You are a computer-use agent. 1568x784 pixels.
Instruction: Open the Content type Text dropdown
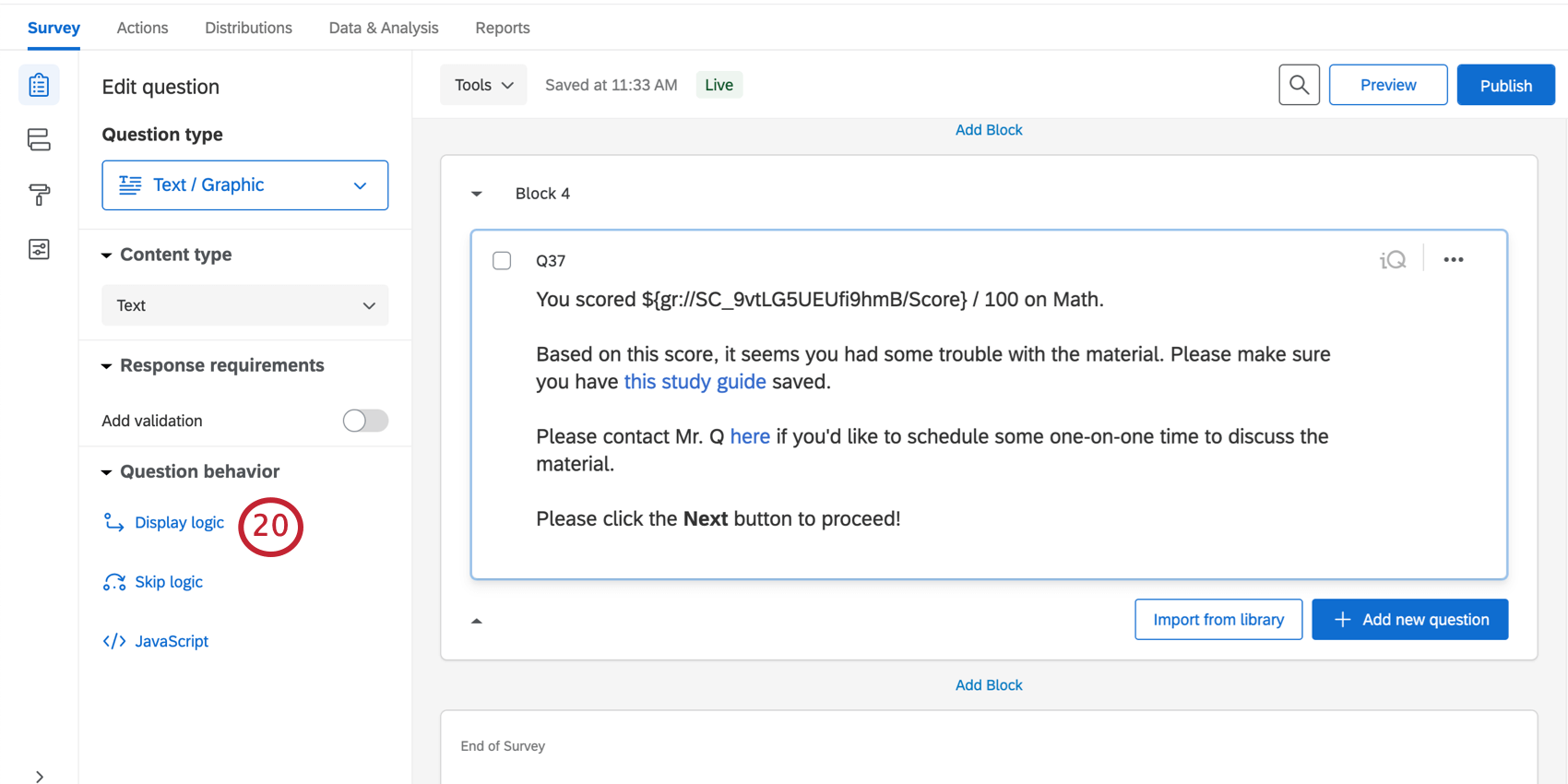(x=244, y=305)
